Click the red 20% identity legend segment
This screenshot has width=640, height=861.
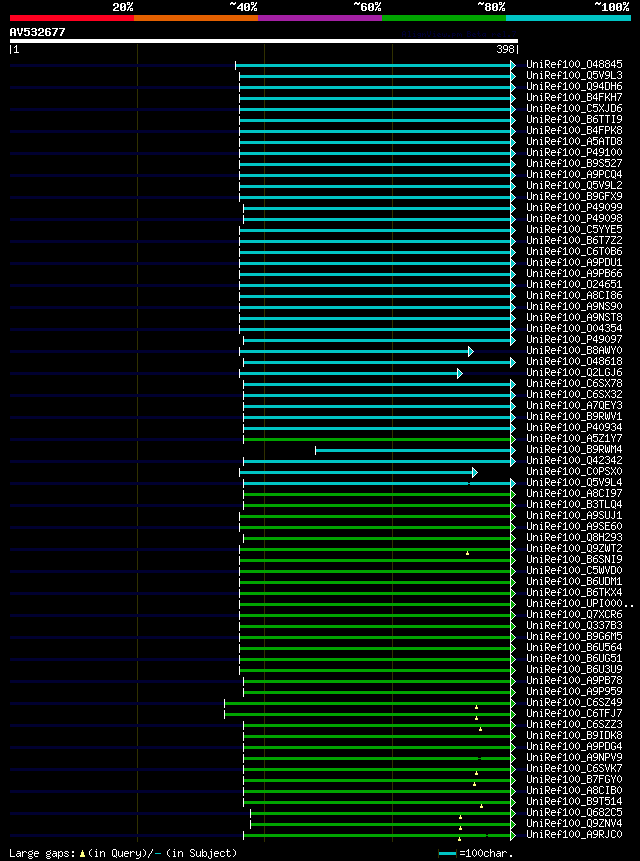[72, 18]
